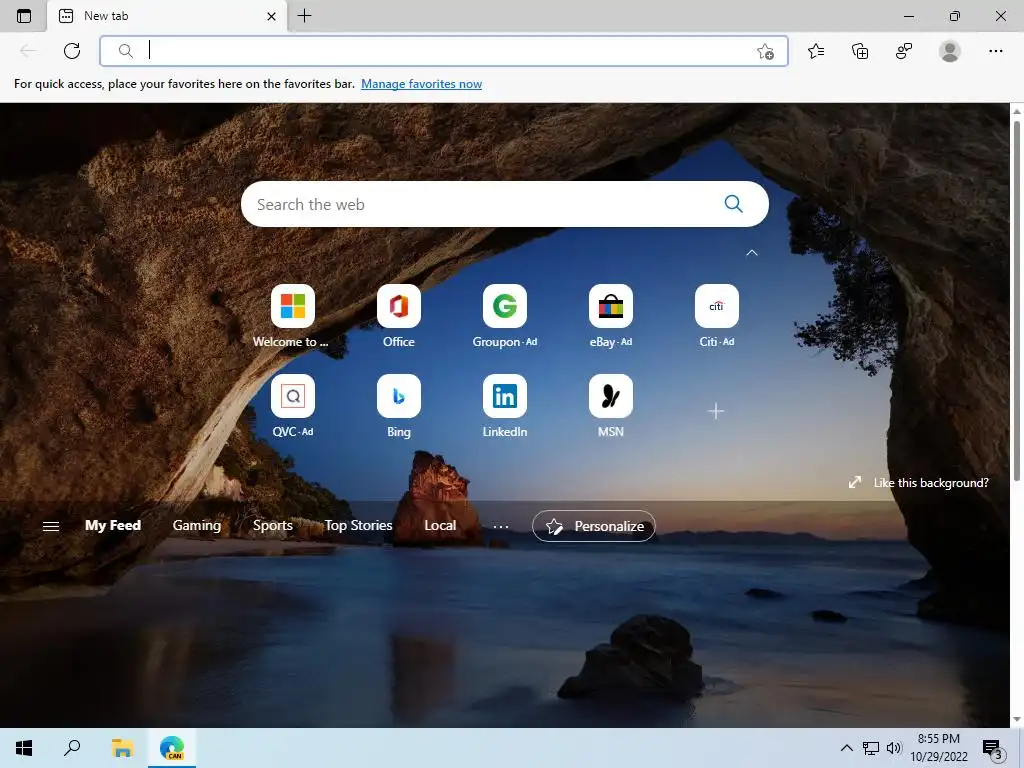1024x768 pixels.
Task: Click the Personalize button
Action: point(594,526)
